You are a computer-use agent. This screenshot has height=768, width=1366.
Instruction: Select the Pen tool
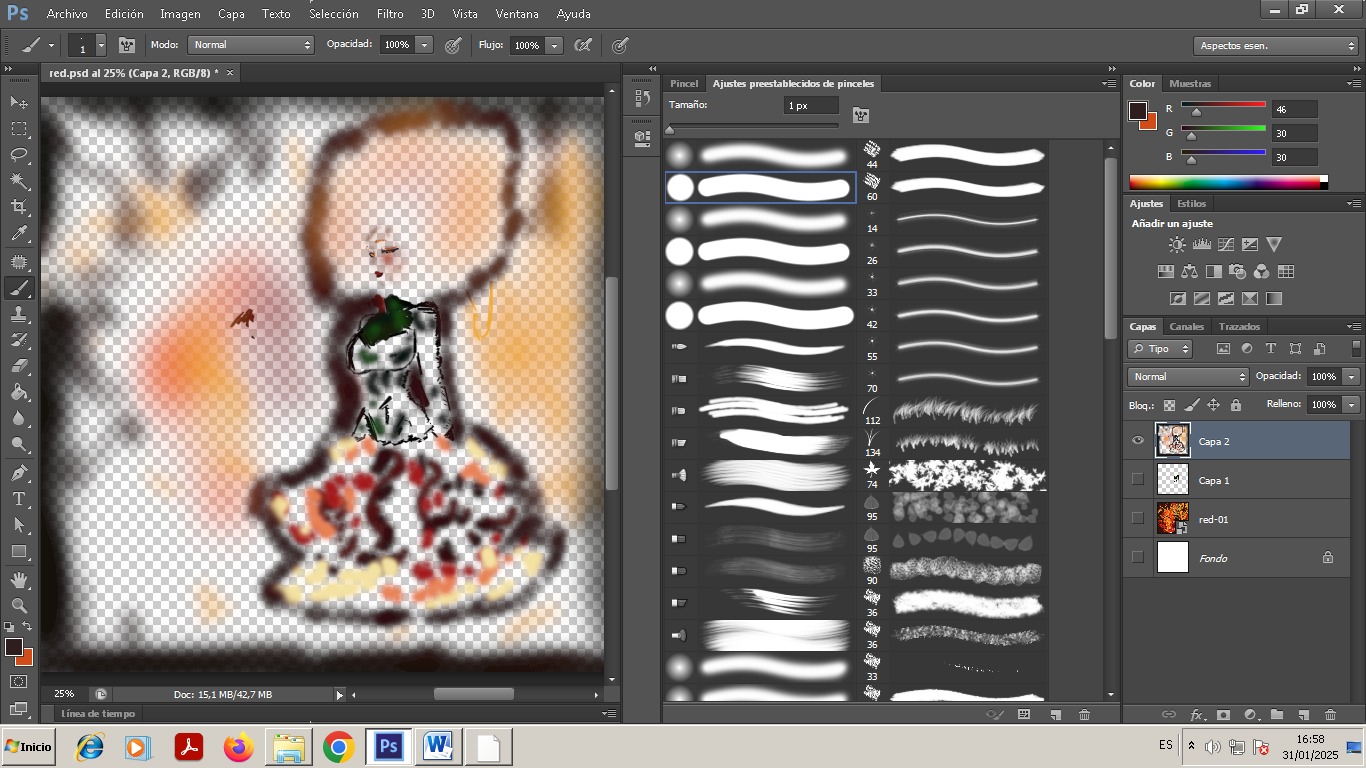point(19,472)
